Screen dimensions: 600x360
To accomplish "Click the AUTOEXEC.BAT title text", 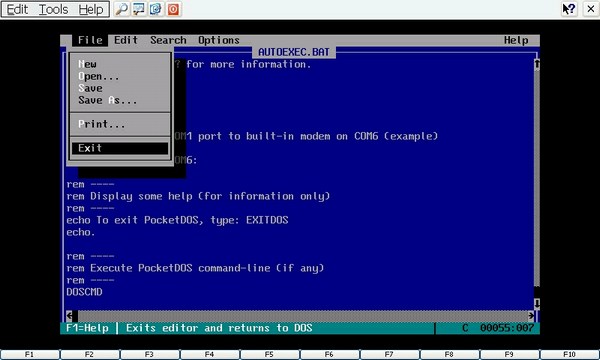I will 294,52.
